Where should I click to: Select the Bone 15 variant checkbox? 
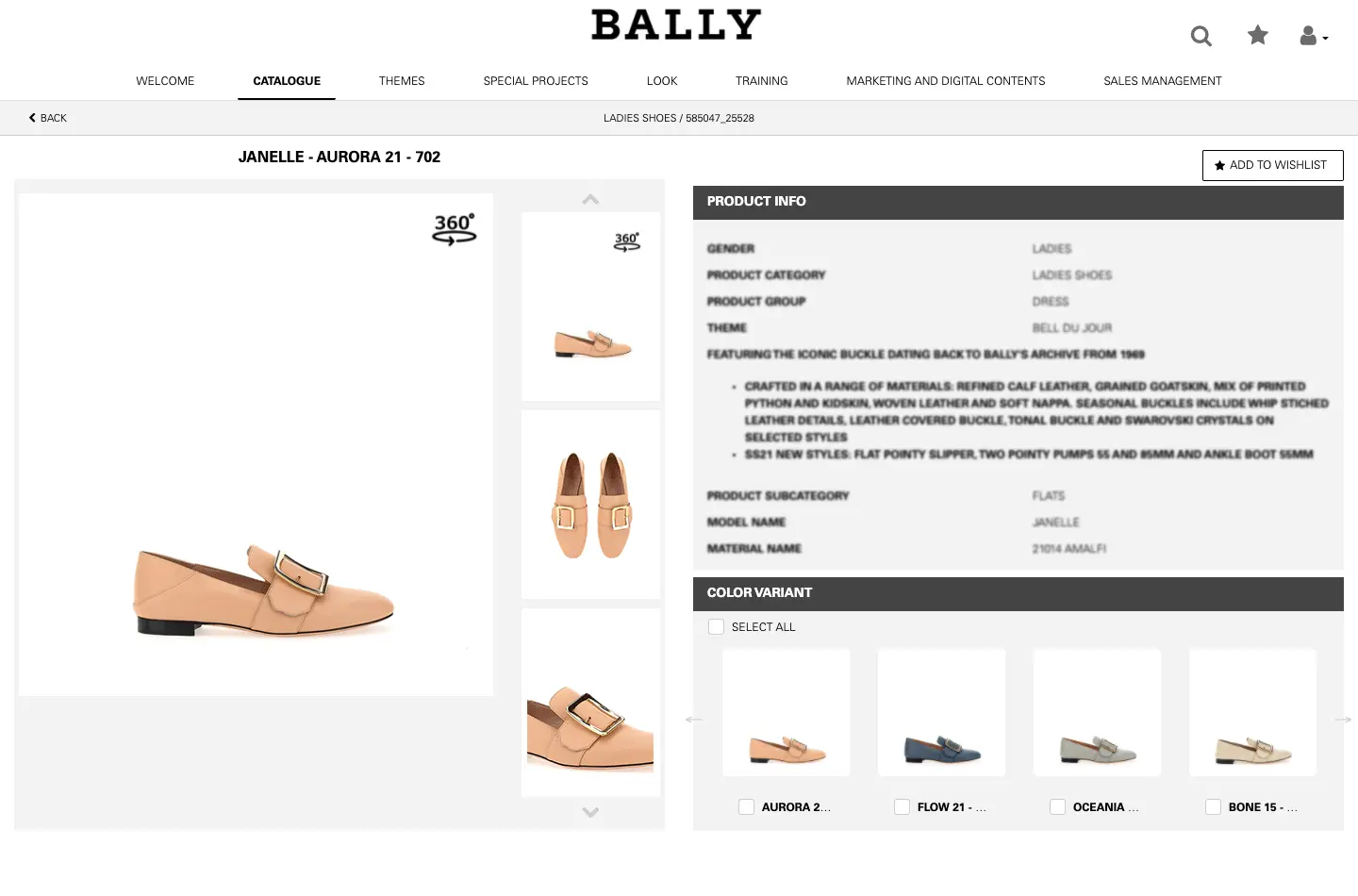pyautogui.click(x=1213, y=807)
